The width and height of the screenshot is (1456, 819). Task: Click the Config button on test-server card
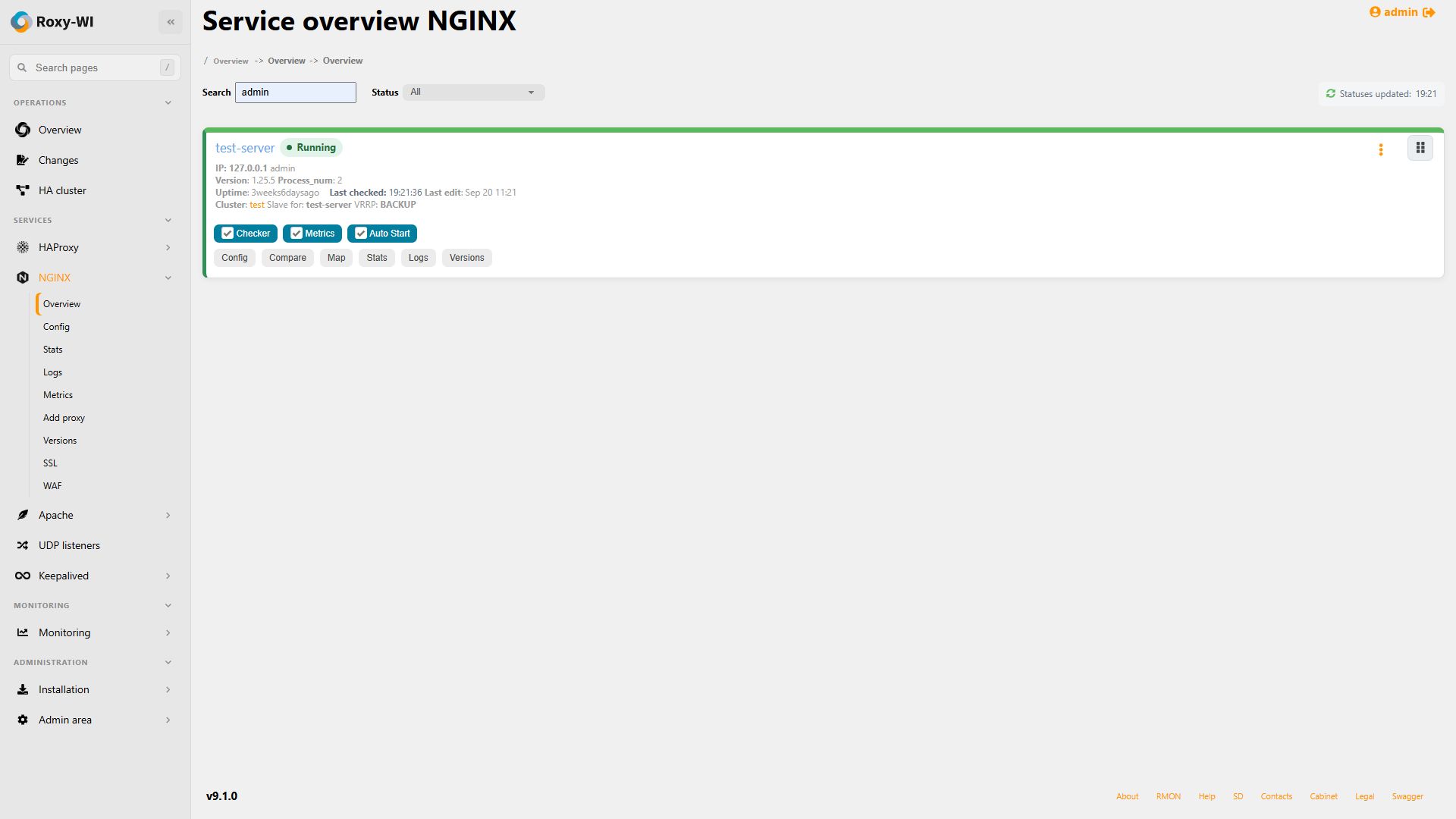pos(234,258)
